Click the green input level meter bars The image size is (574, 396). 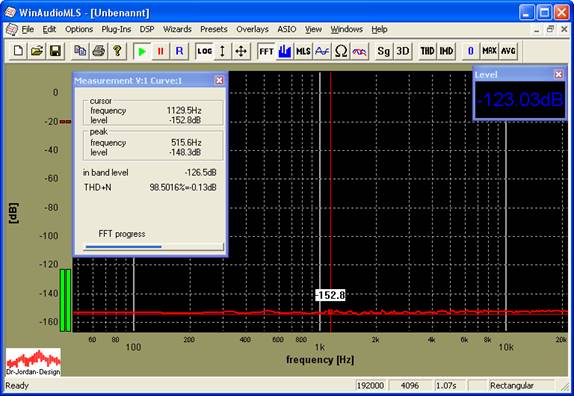point(65,300)
